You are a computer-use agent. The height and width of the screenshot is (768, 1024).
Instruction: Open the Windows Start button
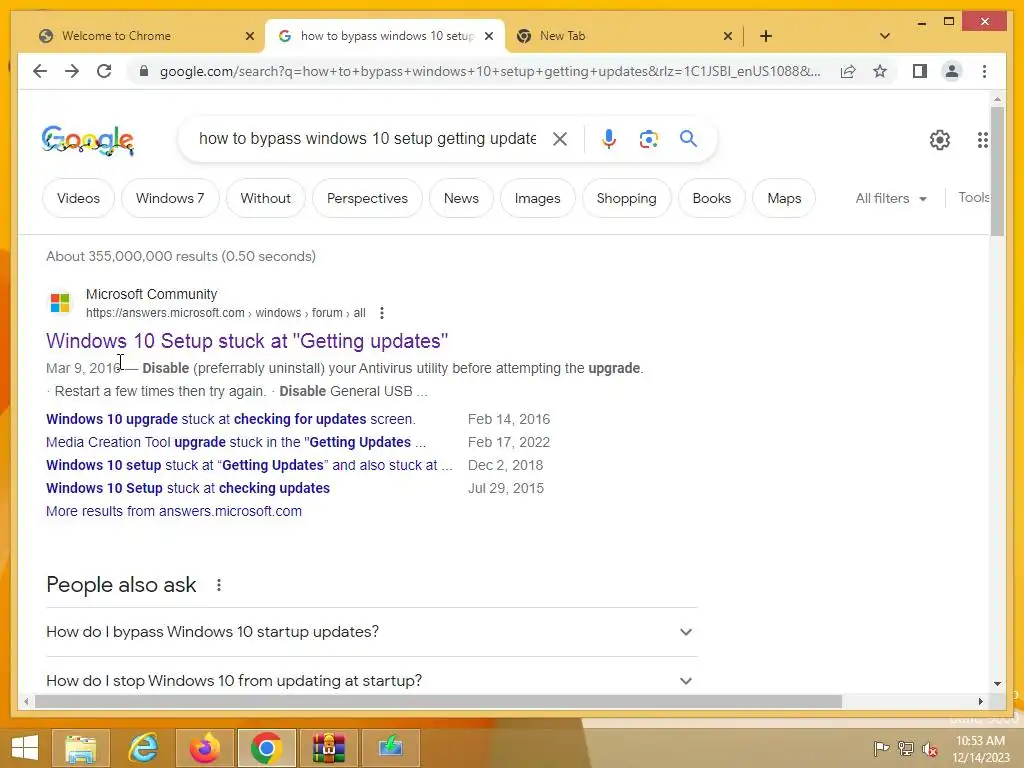tap(25, 748)
